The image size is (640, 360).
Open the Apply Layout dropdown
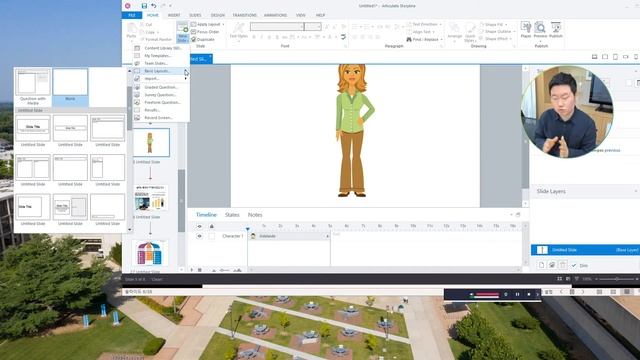[x=208, y=24]
